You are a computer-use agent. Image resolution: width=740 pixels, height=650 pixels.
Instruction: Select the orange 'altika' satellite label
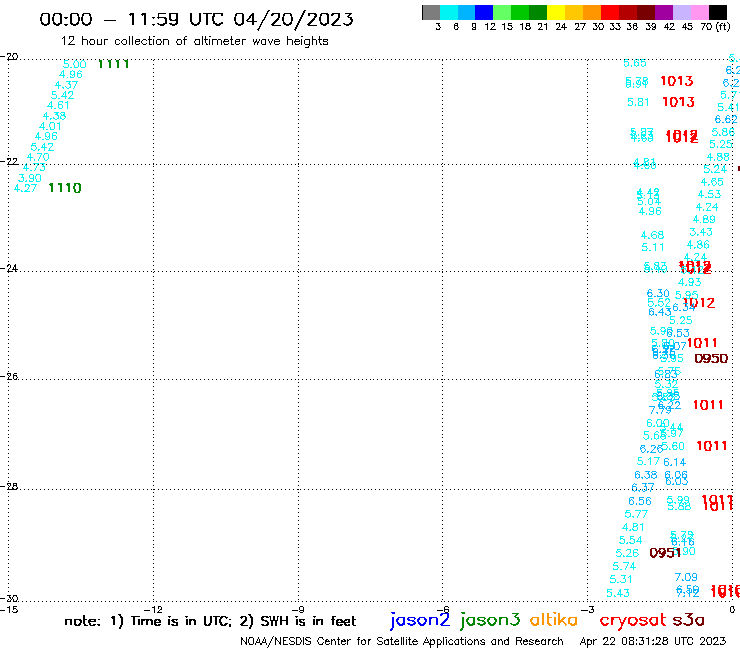(553, 620)
